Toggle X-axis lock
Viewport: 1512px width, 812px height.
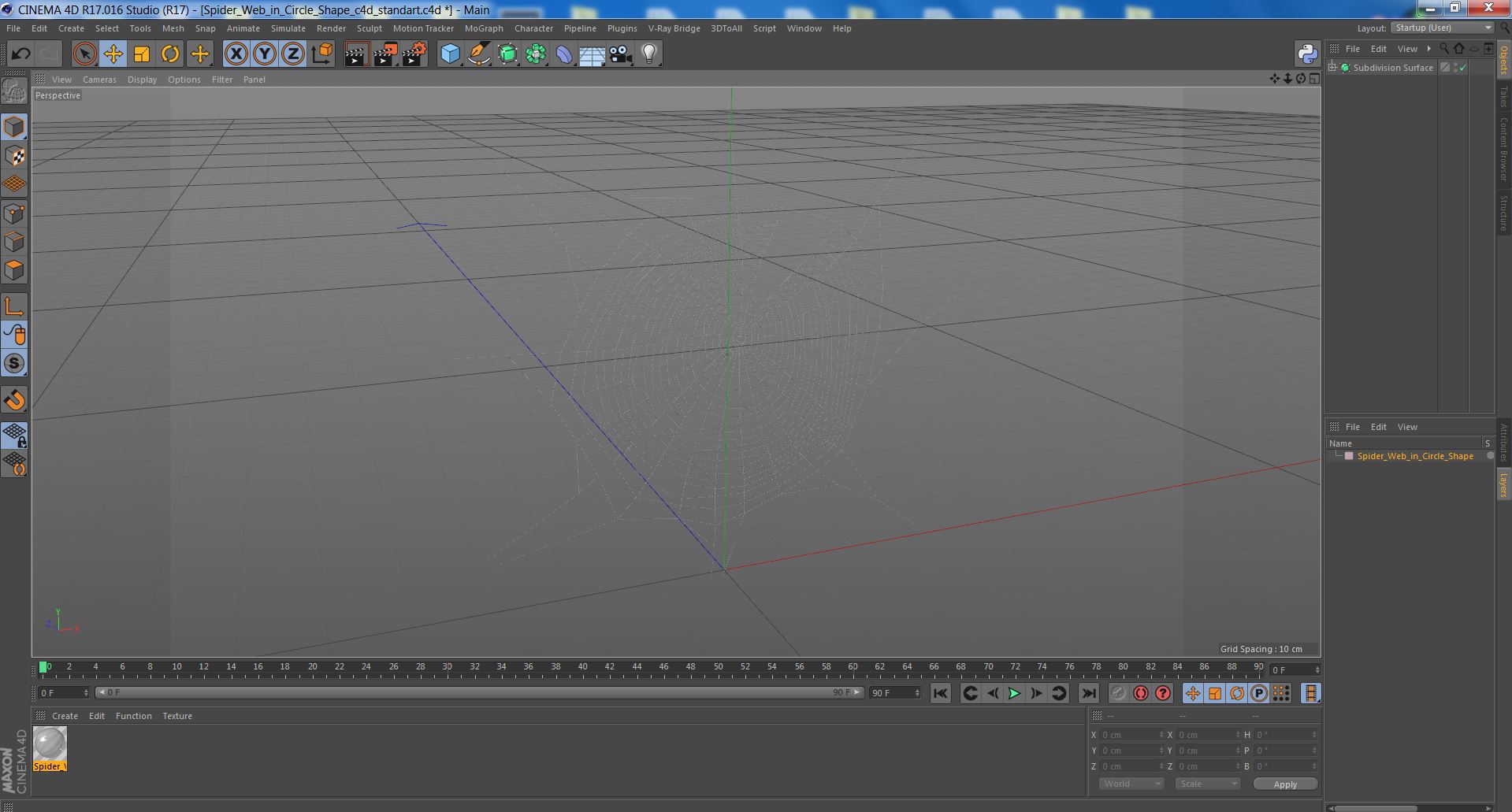point(236,54)
